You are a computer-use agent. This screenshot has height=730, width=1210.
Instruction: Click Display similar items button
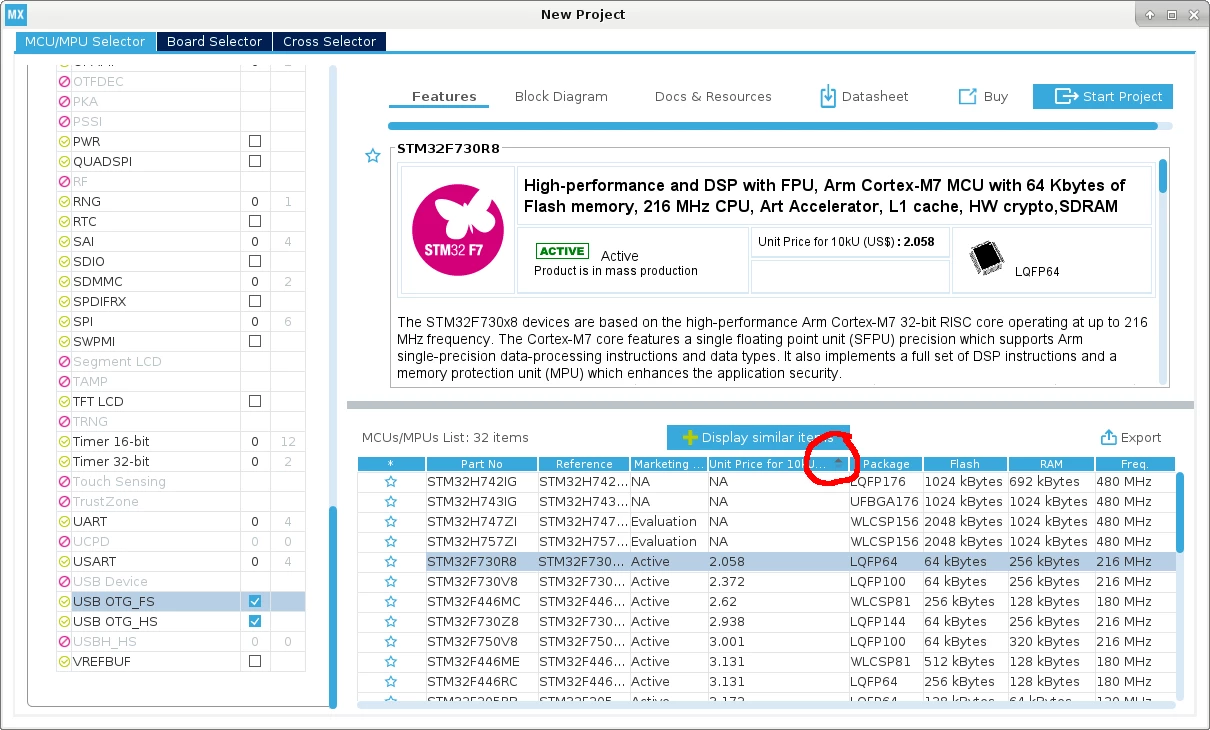click(758, 437)
